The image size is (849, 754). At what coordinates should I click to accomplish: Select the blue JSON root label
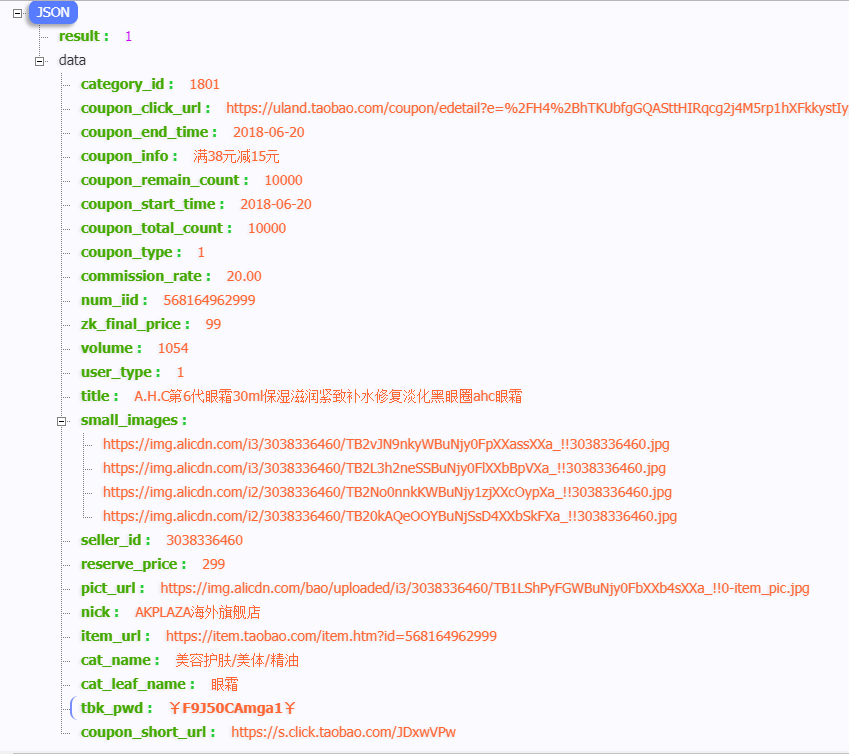pos(53,12)
